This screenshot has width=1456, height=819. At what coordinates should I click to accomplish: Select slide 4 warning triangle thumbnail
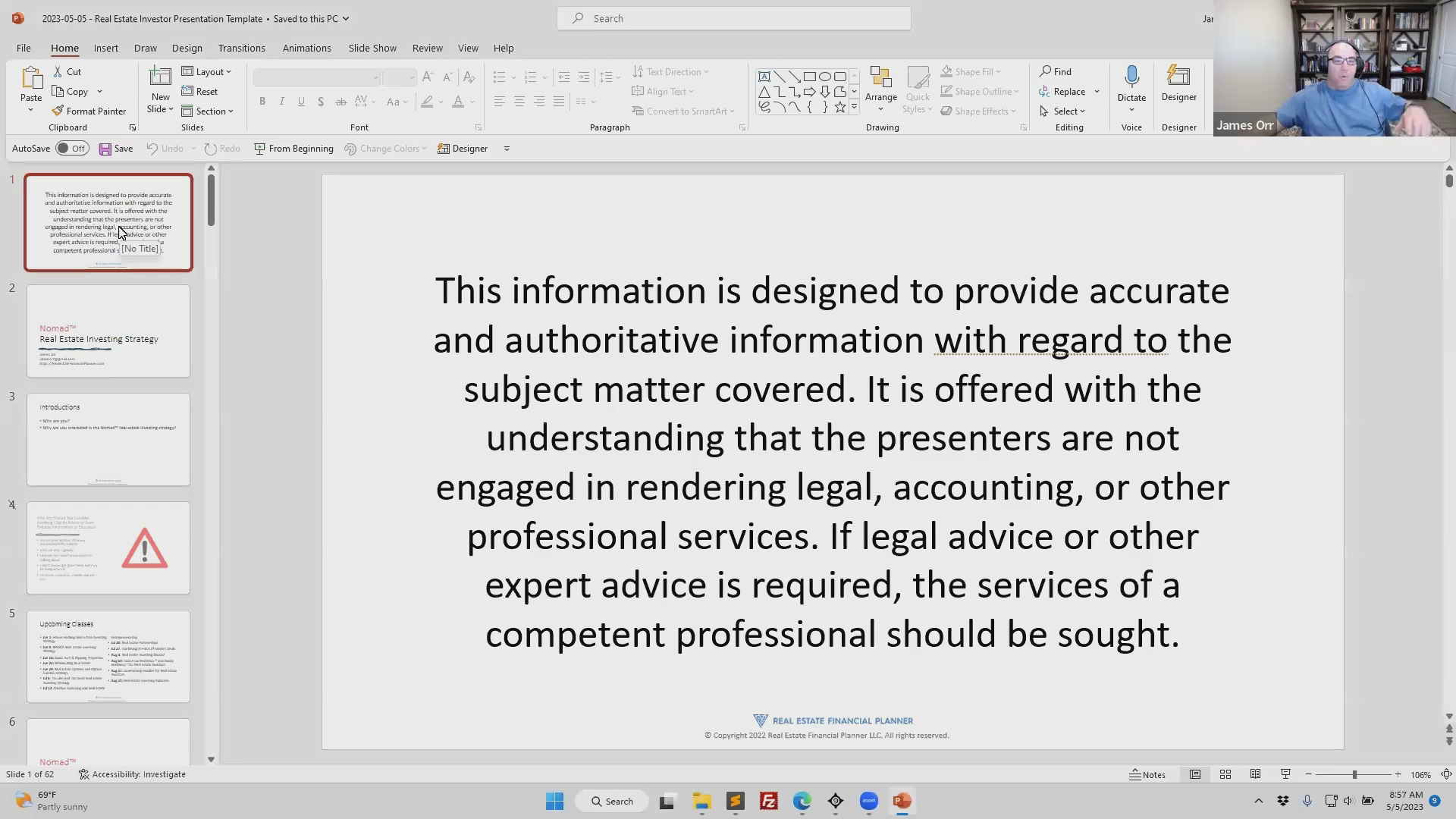pos(108,548)
